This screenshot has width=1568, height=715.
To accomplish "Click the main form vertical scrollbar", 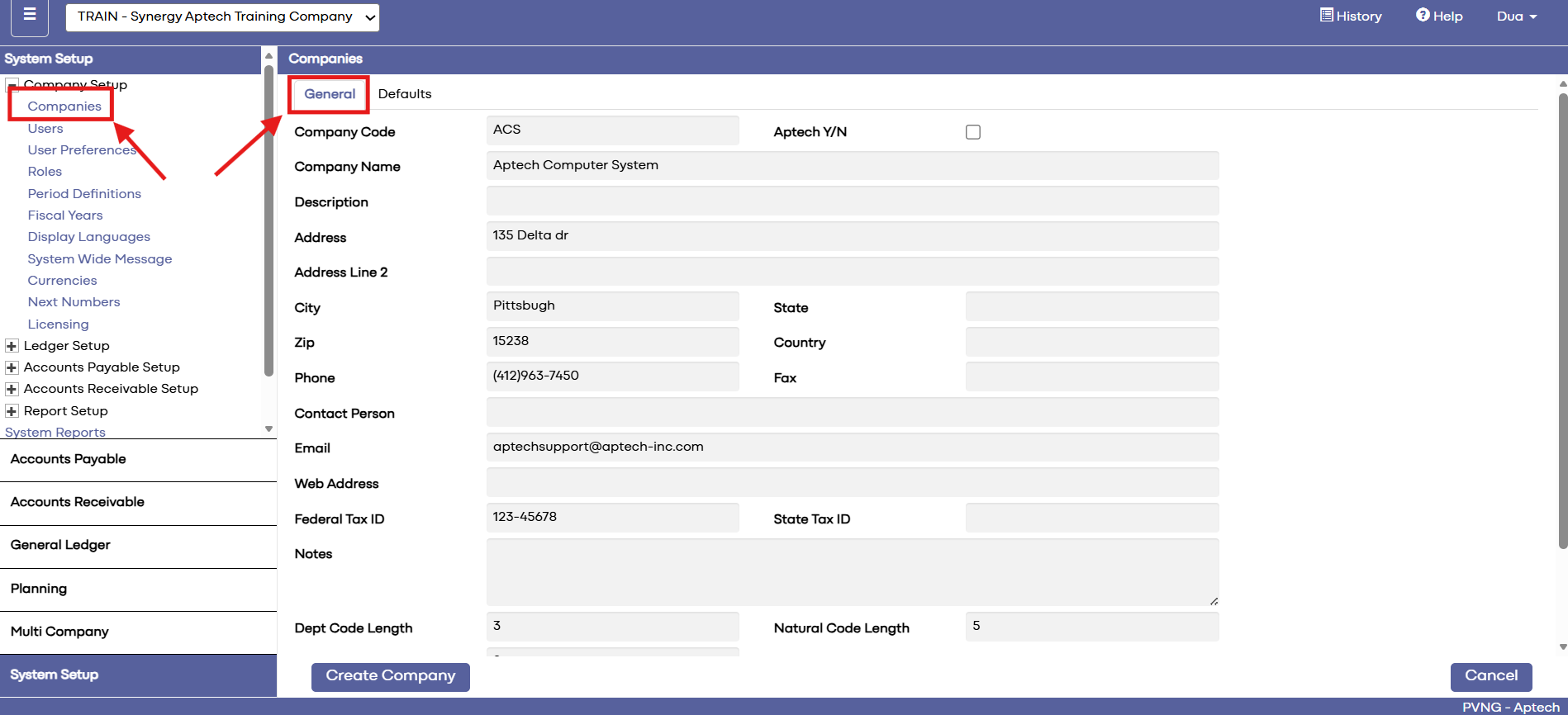I will [x=1562, y=320].
